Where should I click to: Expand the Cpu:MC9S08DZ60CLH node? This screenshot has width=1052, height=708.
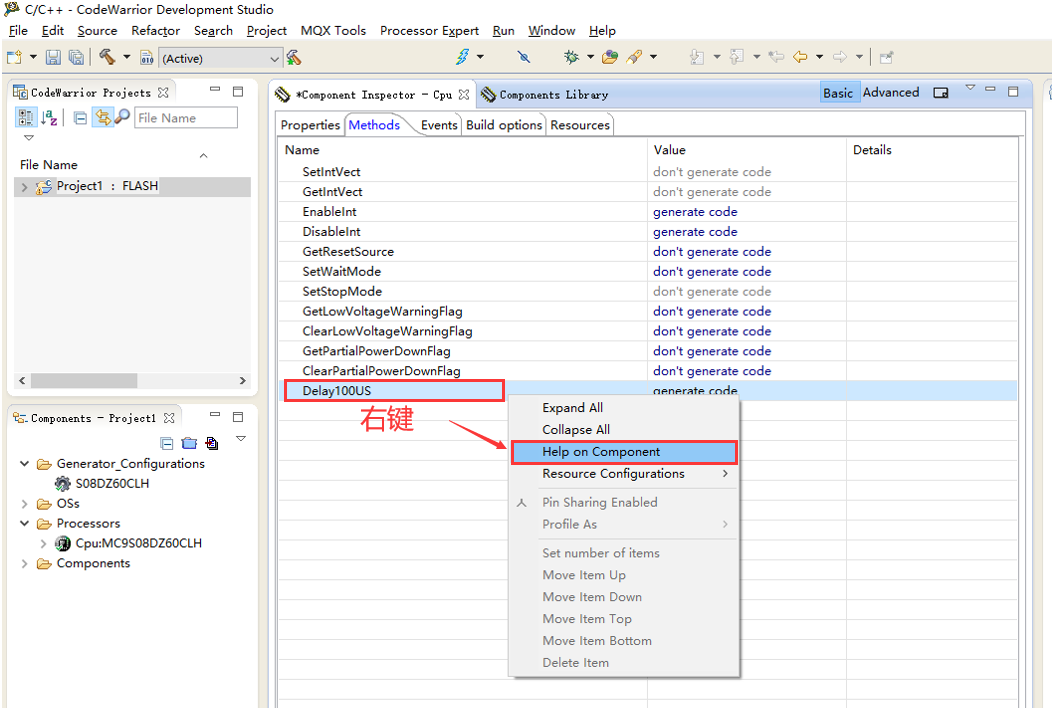tap(44, 544)
